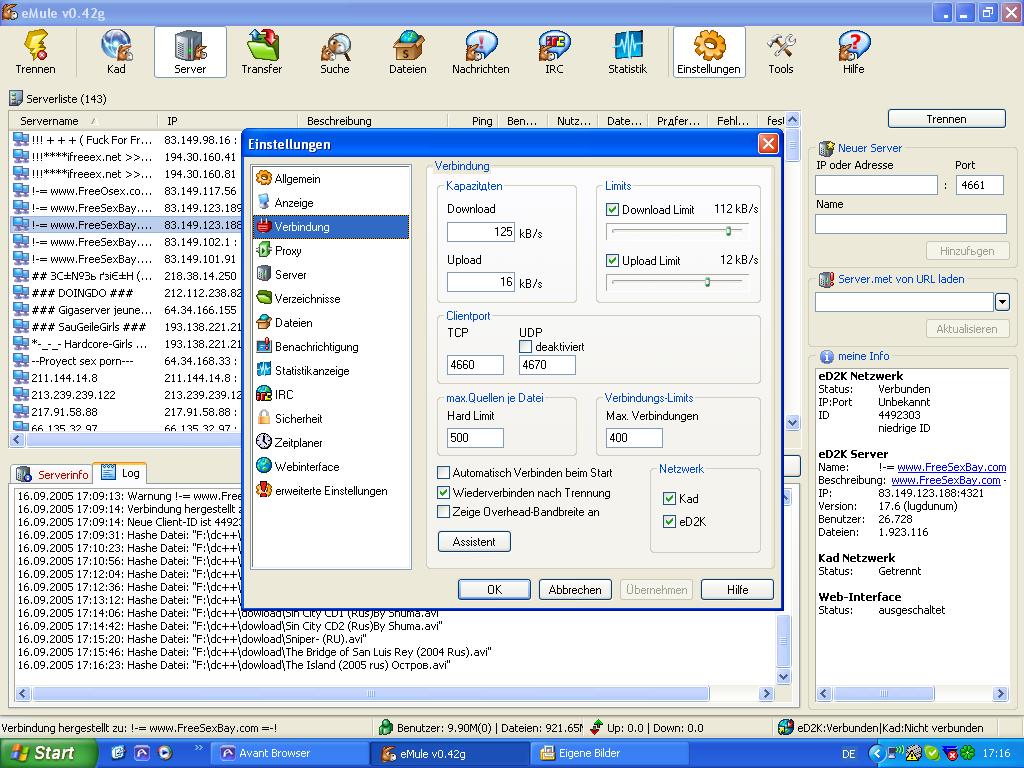1024x768 pixels.
Task: Open the Tools toolbar icon
Action: 780,52
